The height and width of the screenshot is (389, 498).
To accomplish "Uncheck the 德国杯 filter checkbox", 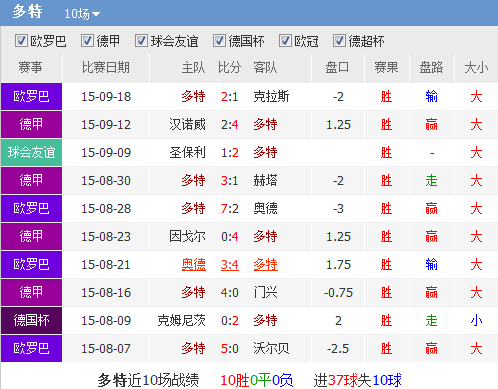I will tap(219, 41).
